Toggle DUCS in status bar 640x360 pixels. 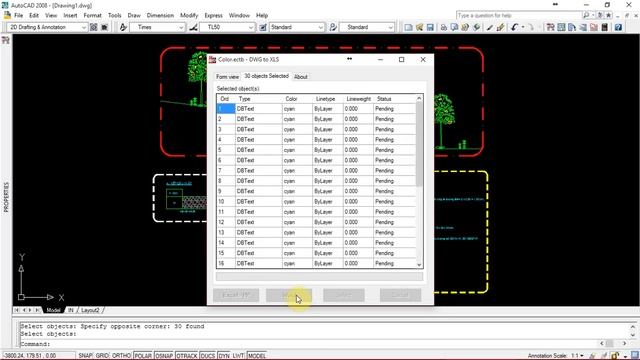click(207, 356)
